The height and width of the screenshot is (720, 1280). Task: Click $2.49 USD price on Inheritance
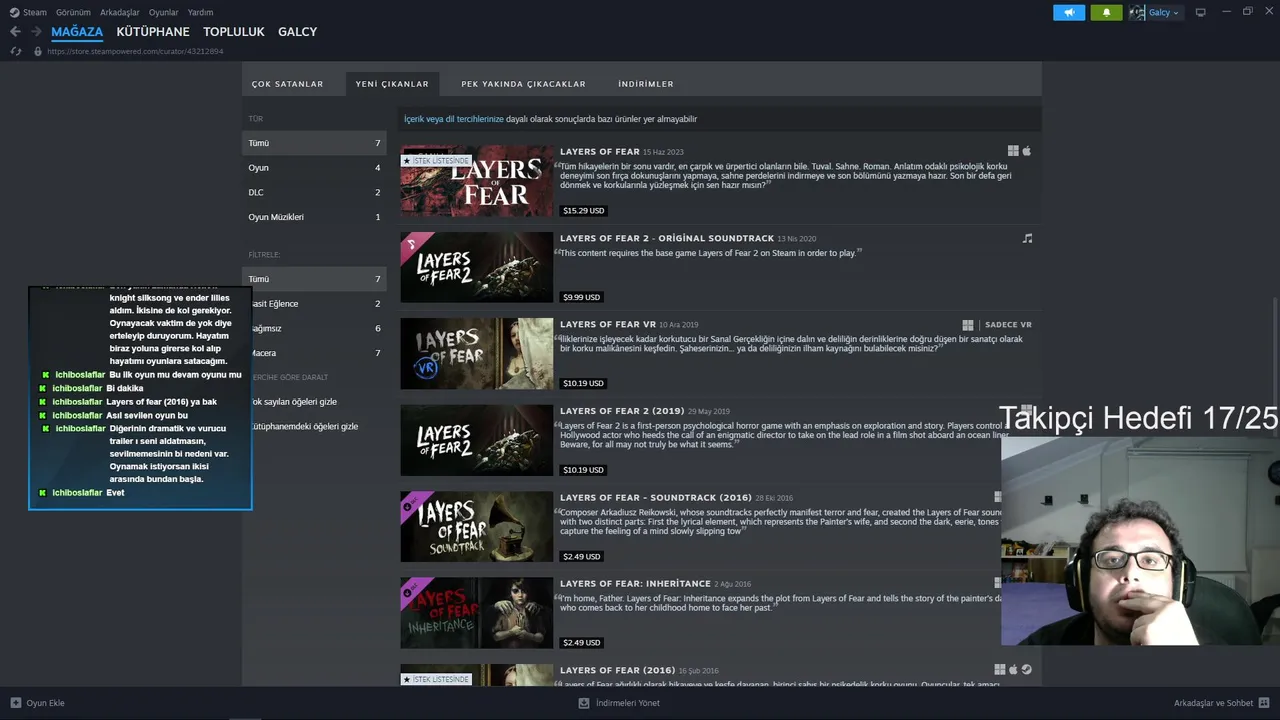pyautogui.click(x=582, y=642)
